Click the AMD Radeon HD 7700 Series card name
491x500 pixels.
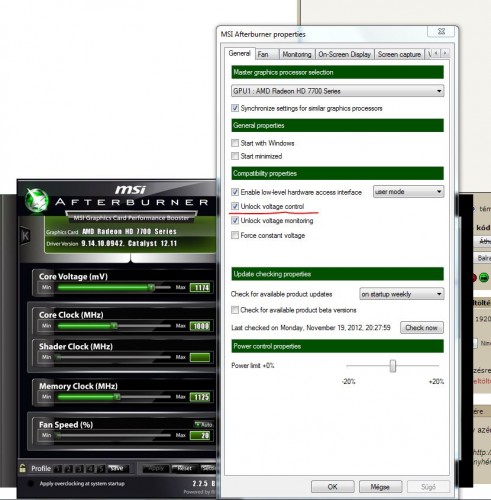129,231
